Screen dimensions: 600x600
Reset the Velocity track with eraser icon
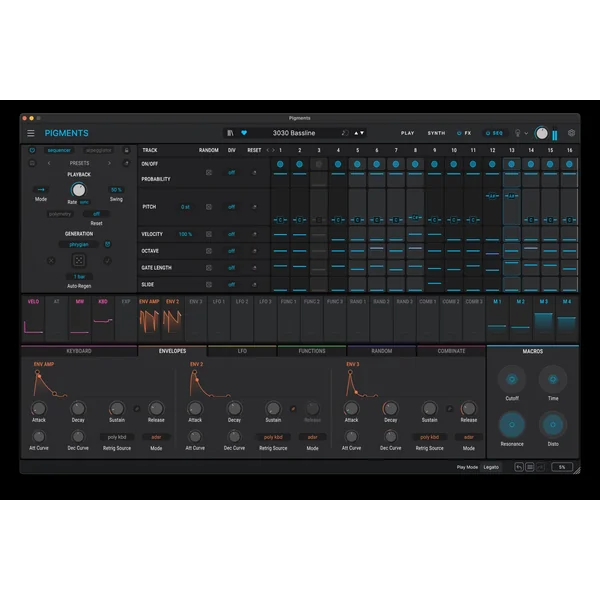coord(254,234)
